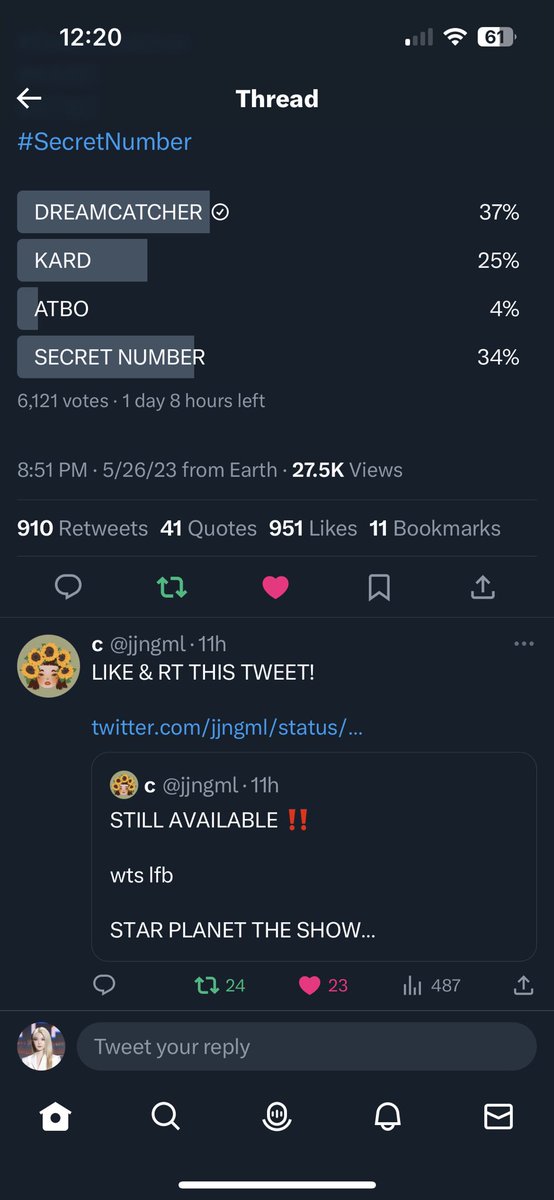554x1200 pixels.
Task: Go back using the left arrow
Action: click(x=29, y=98)
